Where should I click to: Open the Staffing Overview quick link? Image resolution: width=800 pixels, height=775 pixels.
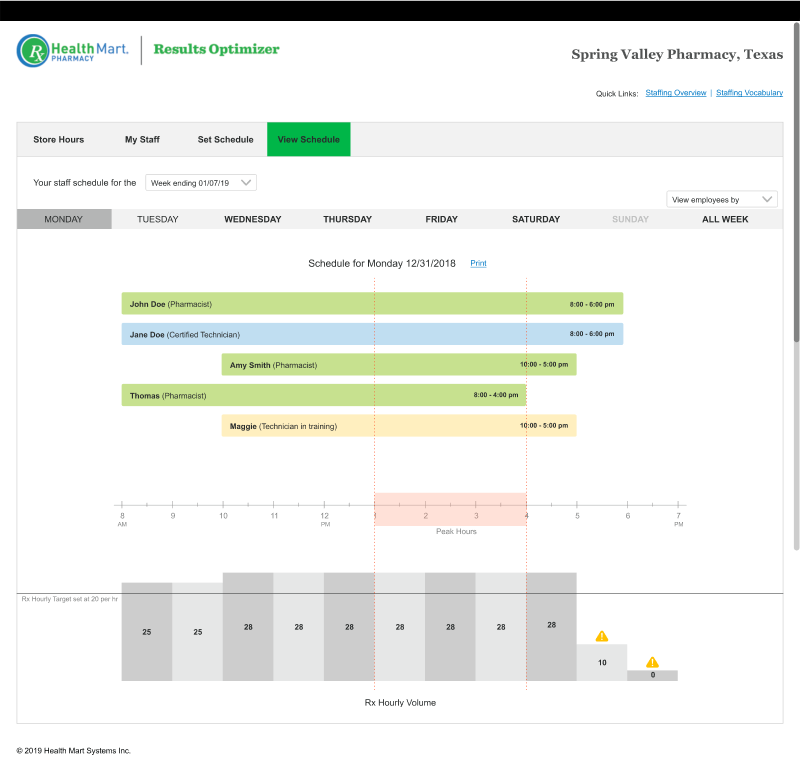(676, 93)
